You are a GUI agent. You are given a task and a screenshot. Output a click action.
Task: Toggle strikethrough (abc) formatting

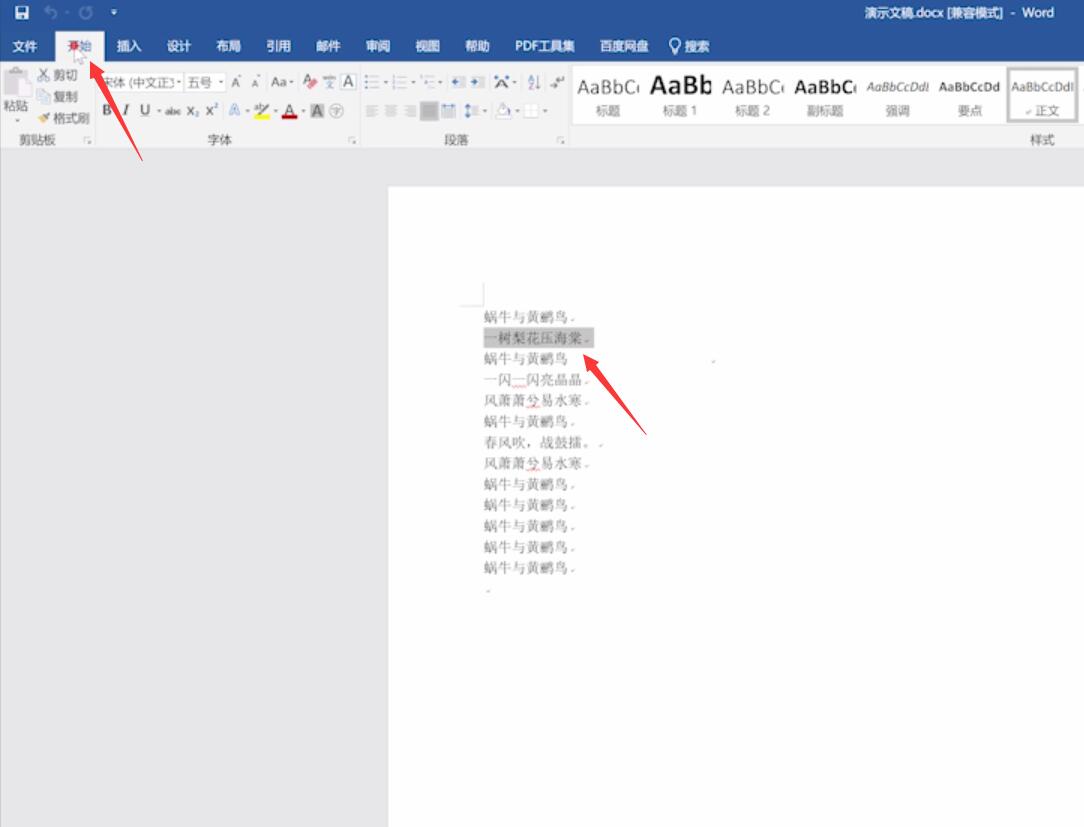click(x=173, y=111)
